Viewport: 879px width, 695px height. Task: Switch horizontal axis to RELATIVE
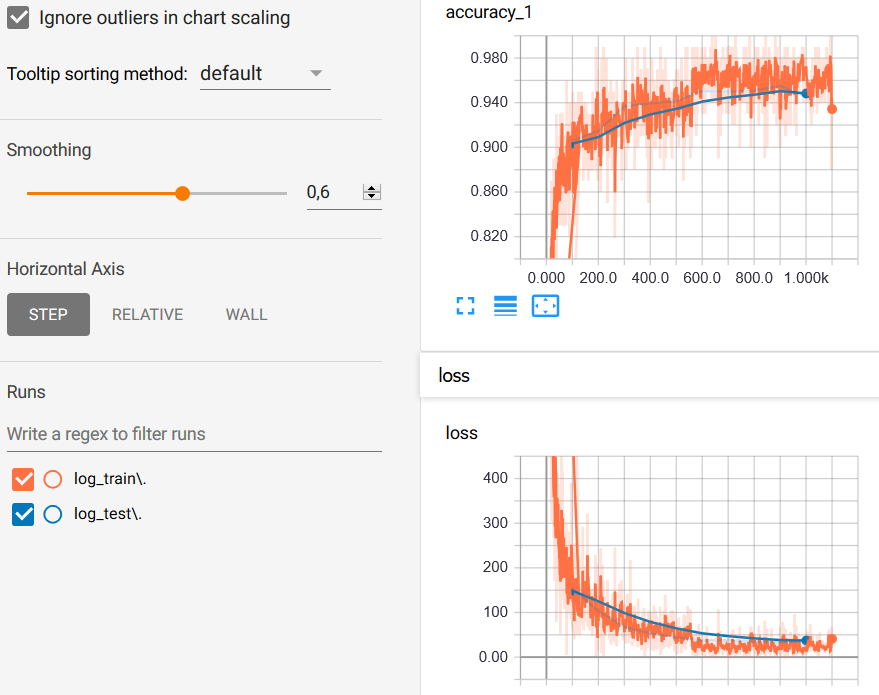(147, 314)
